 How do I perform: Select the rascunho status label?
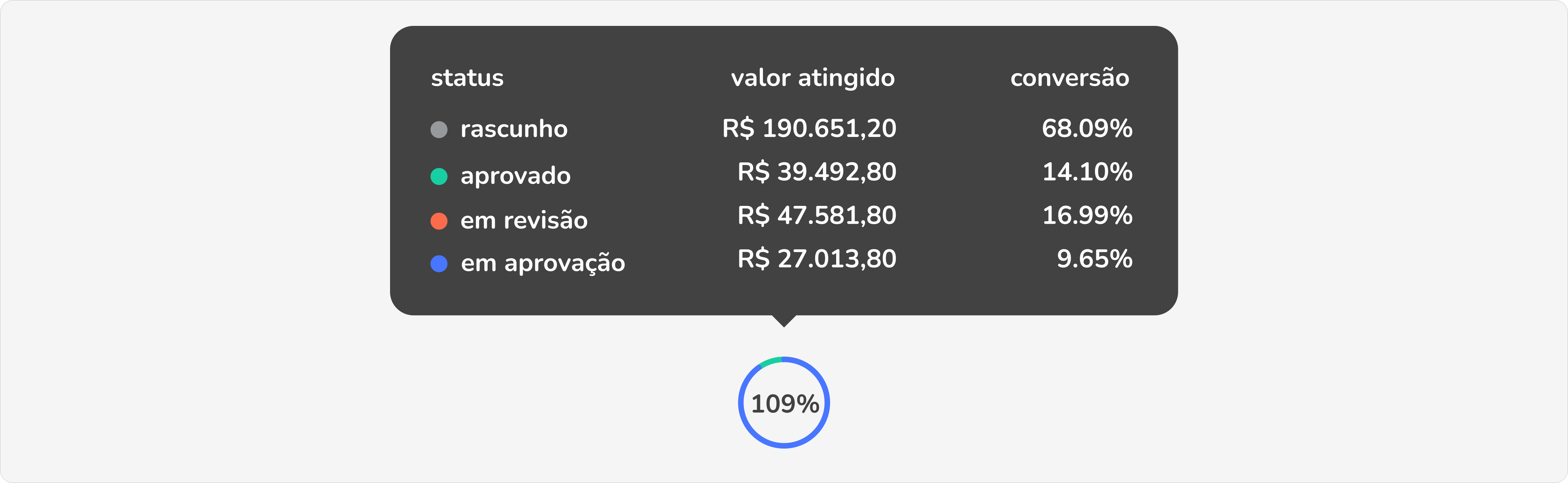(514, 129)
